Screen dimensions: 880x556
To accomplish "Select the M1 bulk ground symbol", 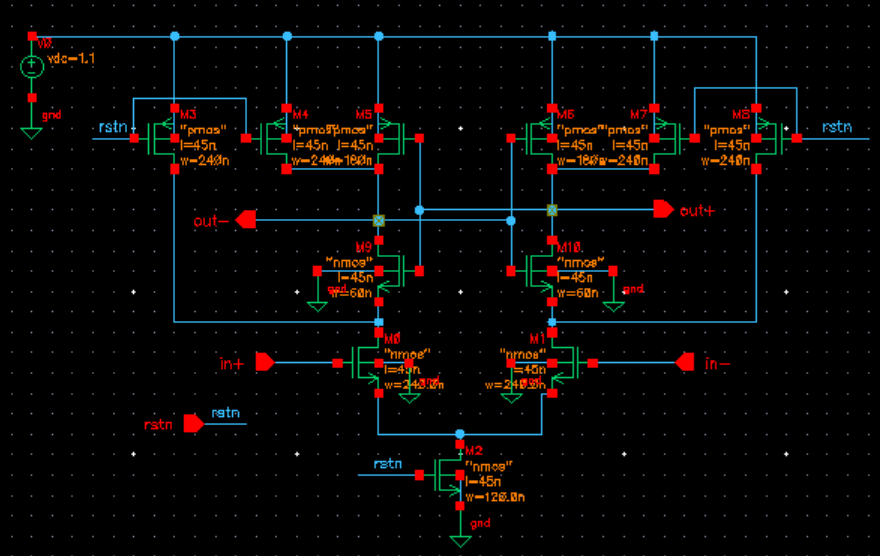I will 511,398.
